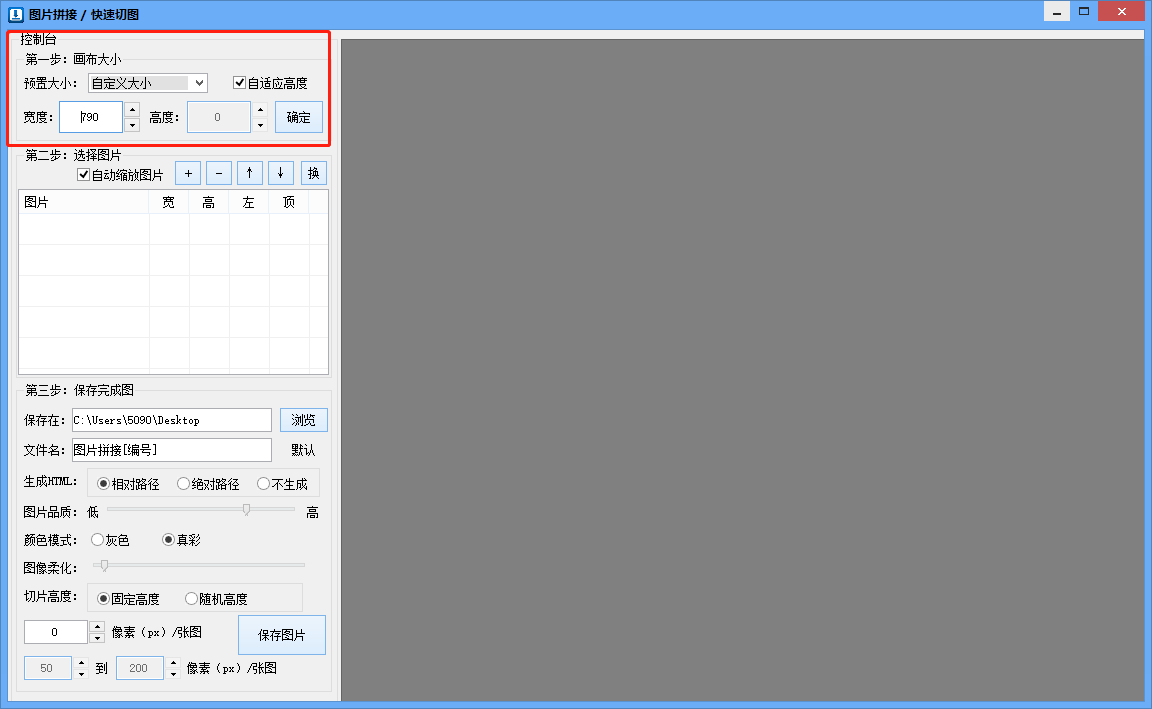Increase fixed slice pixel value stepper
Screen dimensions: 1152x709
[x=97, y=627]
